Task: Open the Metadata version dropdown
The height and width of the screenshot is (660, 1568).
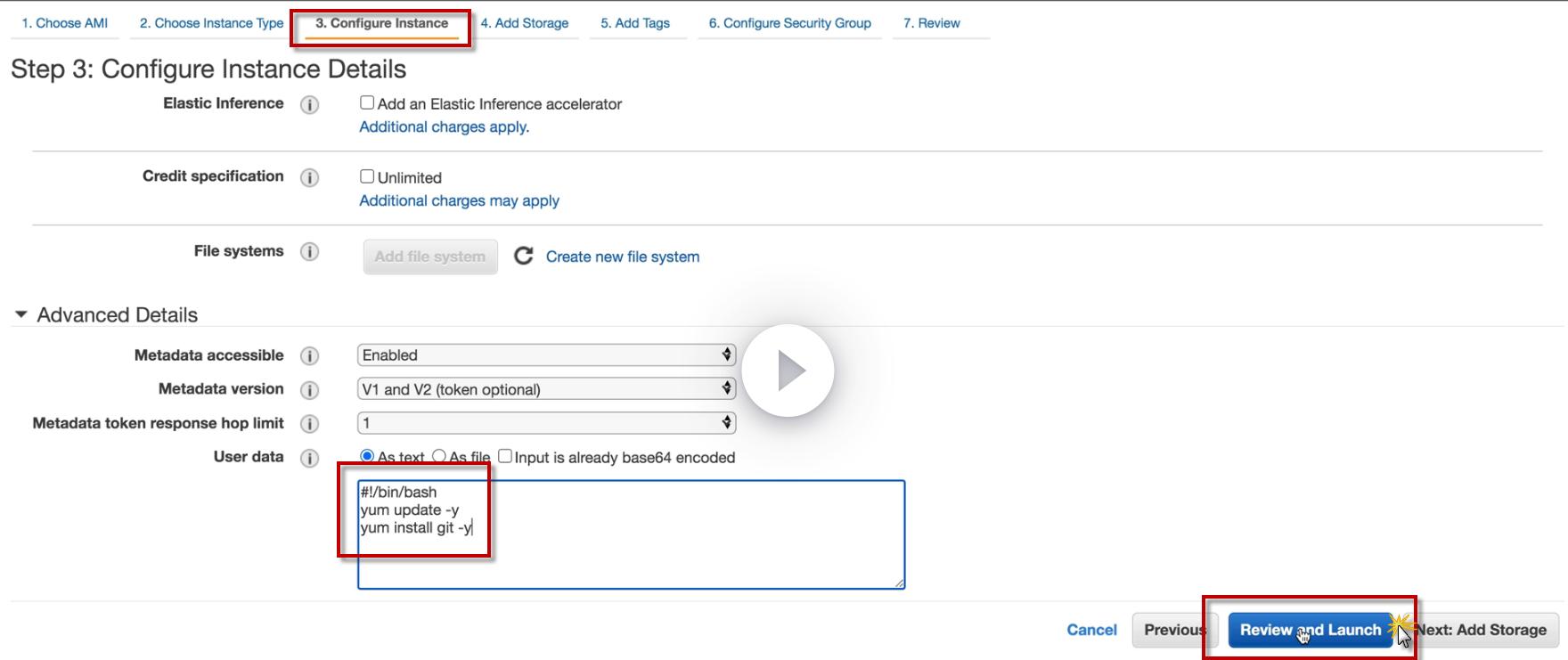Action: tap(546, 389)
